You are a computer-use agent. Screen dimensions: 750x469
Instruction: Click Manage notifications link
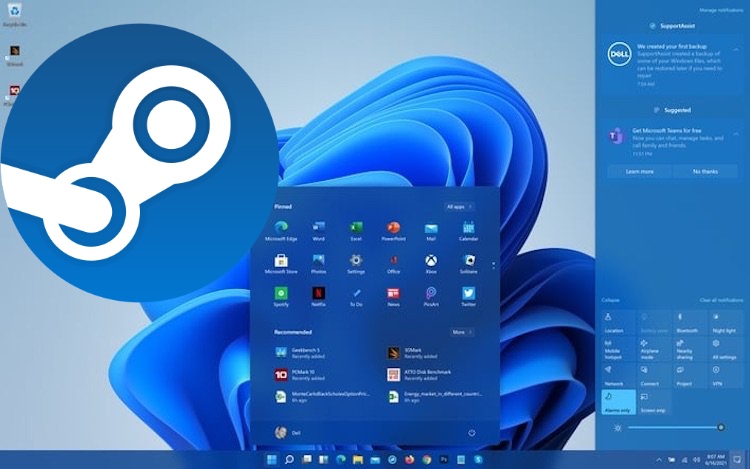point(721,10)
